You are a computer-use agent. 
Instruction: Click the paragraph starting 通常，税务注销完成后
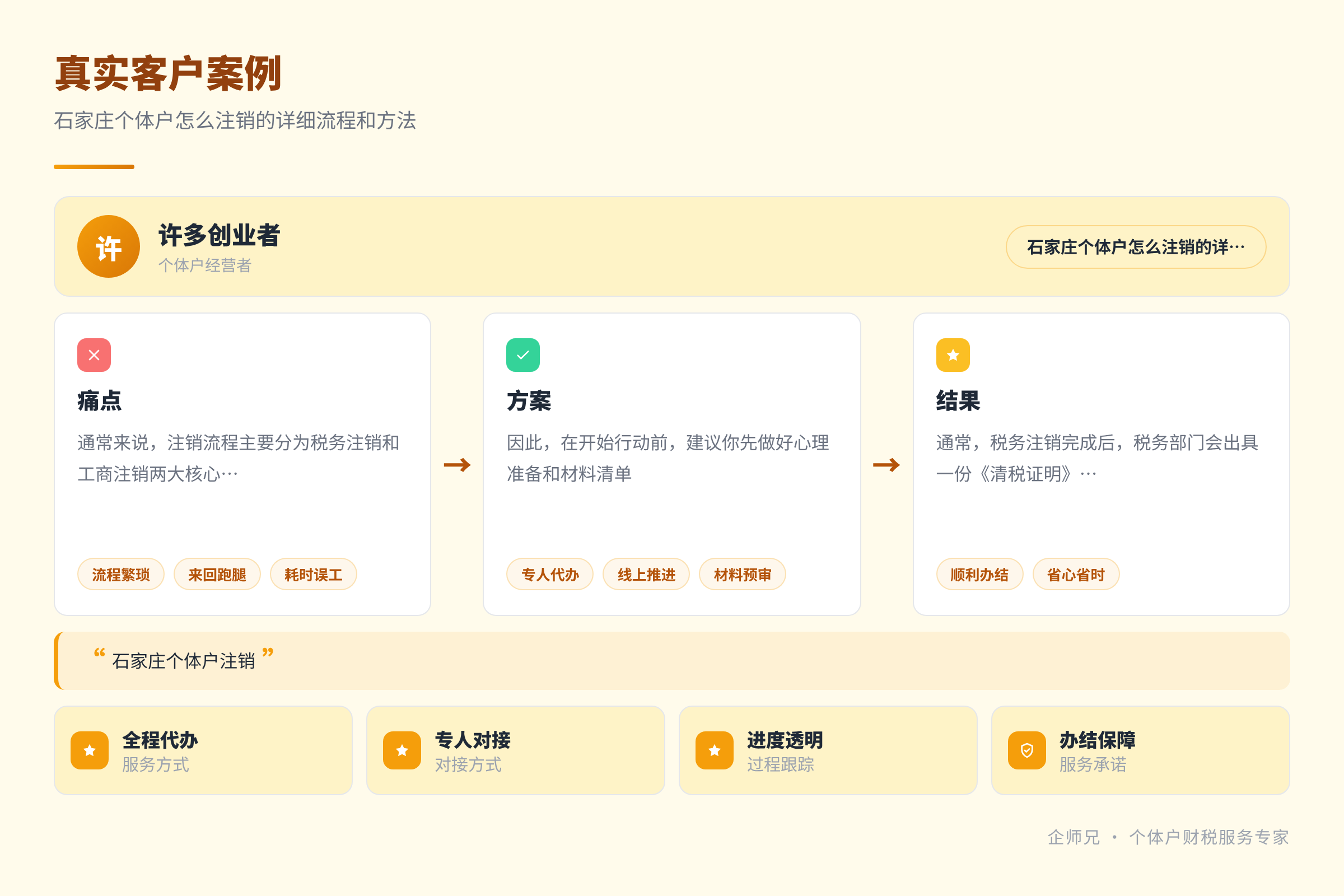click(x=1097, y=458)
